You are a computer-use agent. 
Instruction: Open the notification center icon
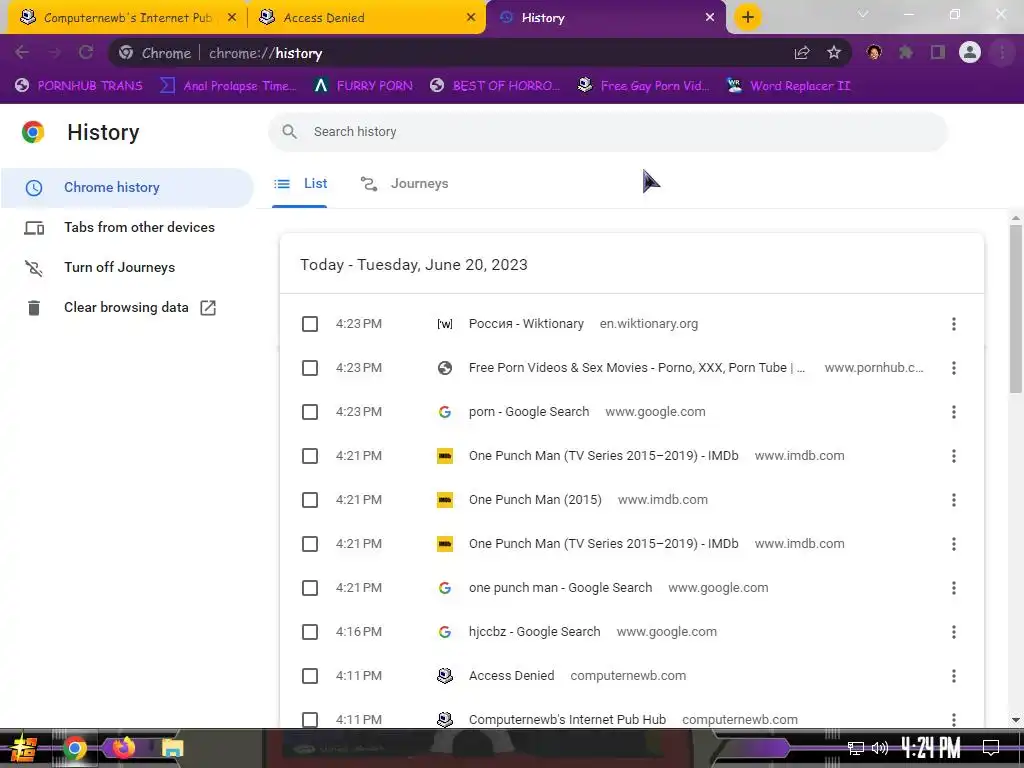click(x=991, y=748)
